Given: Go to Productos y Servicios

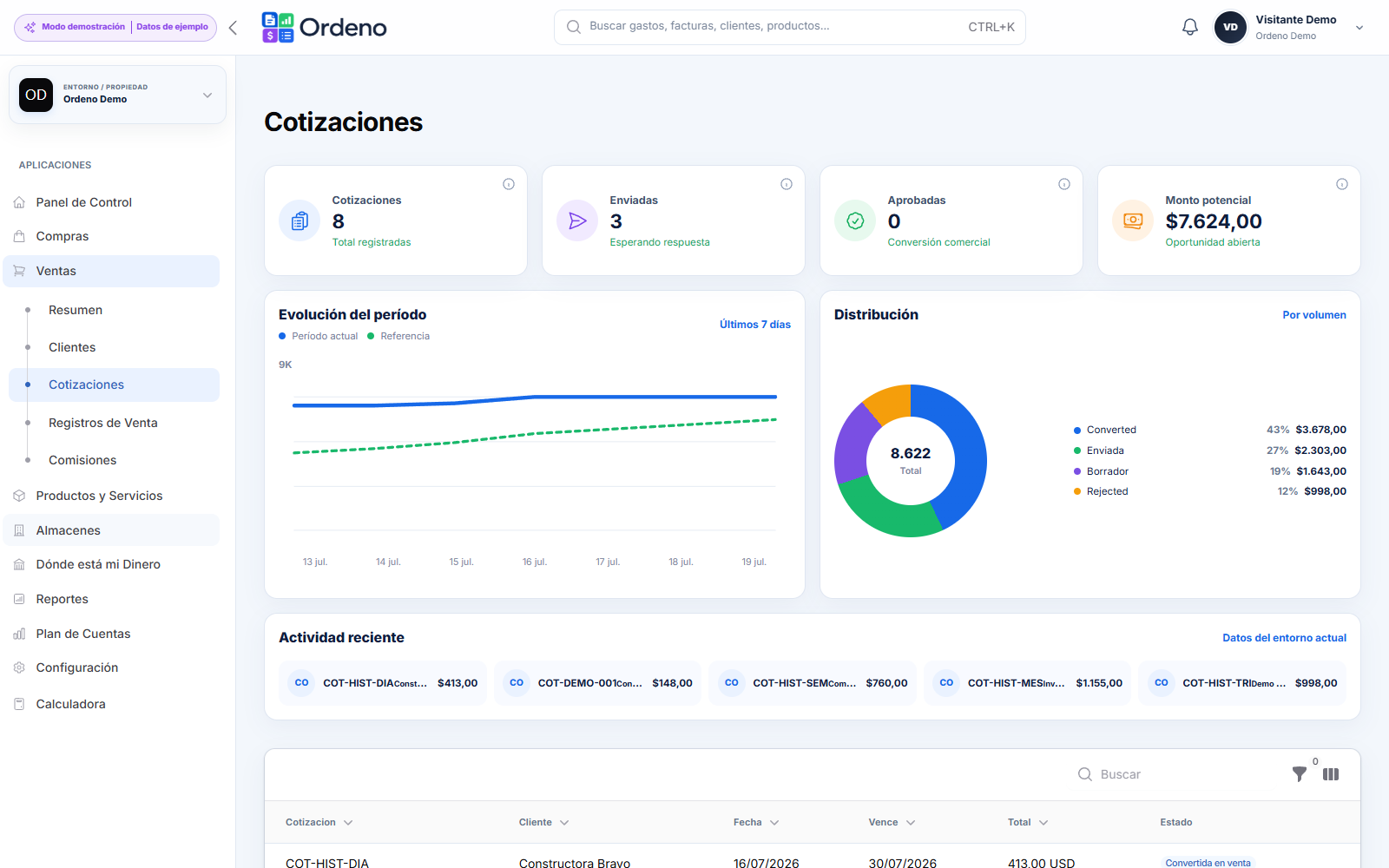Looking at the screenshot, I should (99, 496).
